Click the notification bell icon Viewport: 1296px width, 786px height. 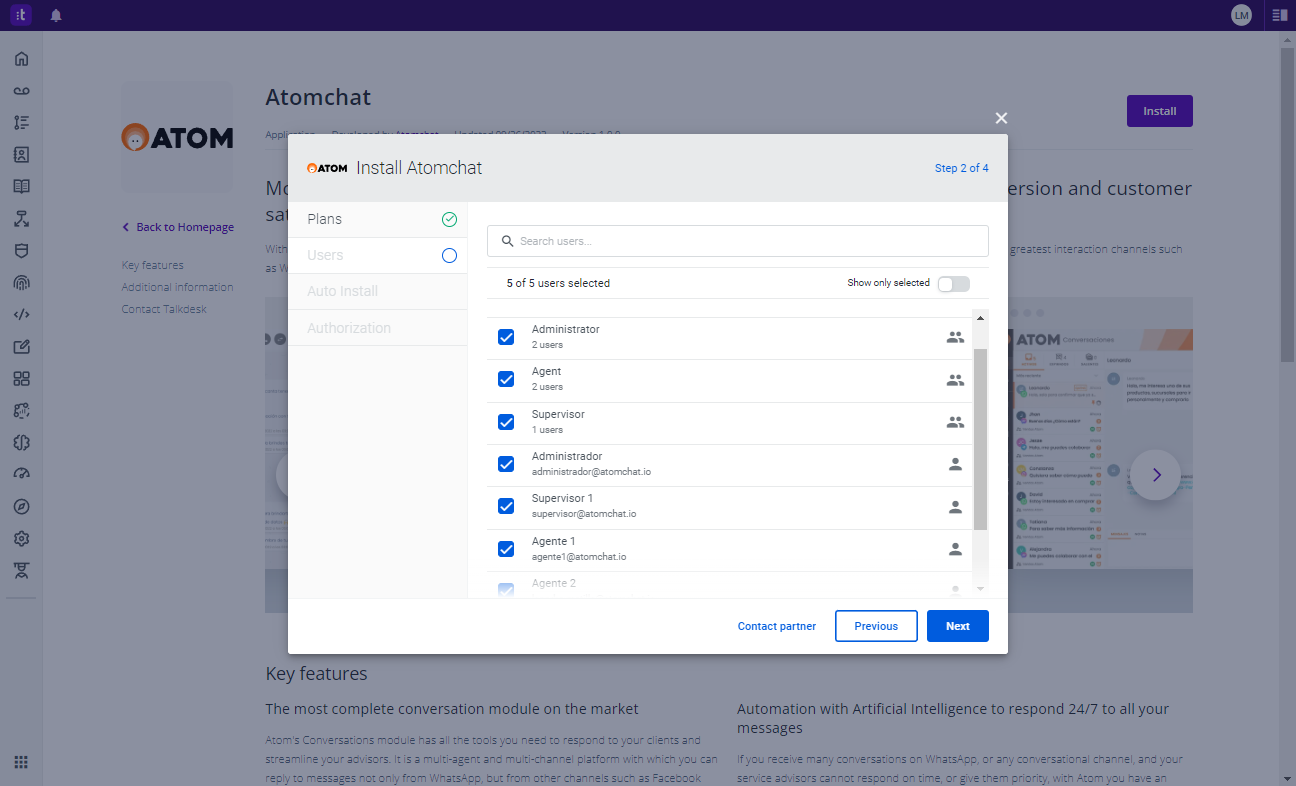56,15
